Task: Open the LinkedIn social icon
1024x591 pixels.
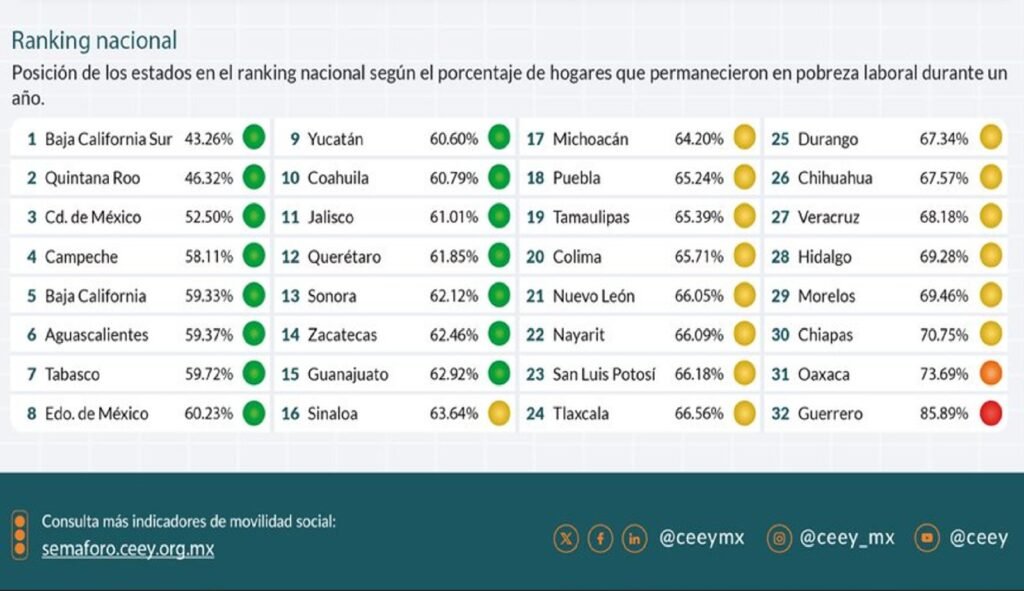Action: coord(634,539)
